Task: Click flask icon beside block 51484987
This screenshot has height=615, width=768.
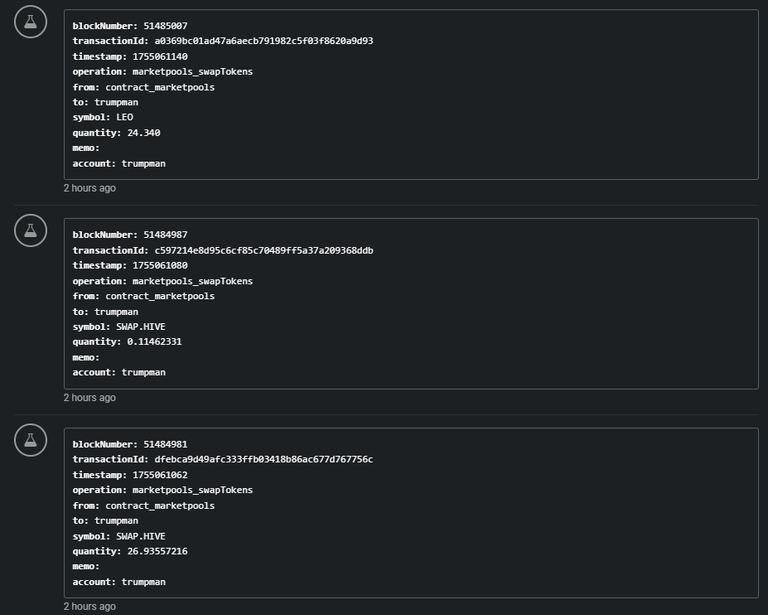Action: coord(30,231)
